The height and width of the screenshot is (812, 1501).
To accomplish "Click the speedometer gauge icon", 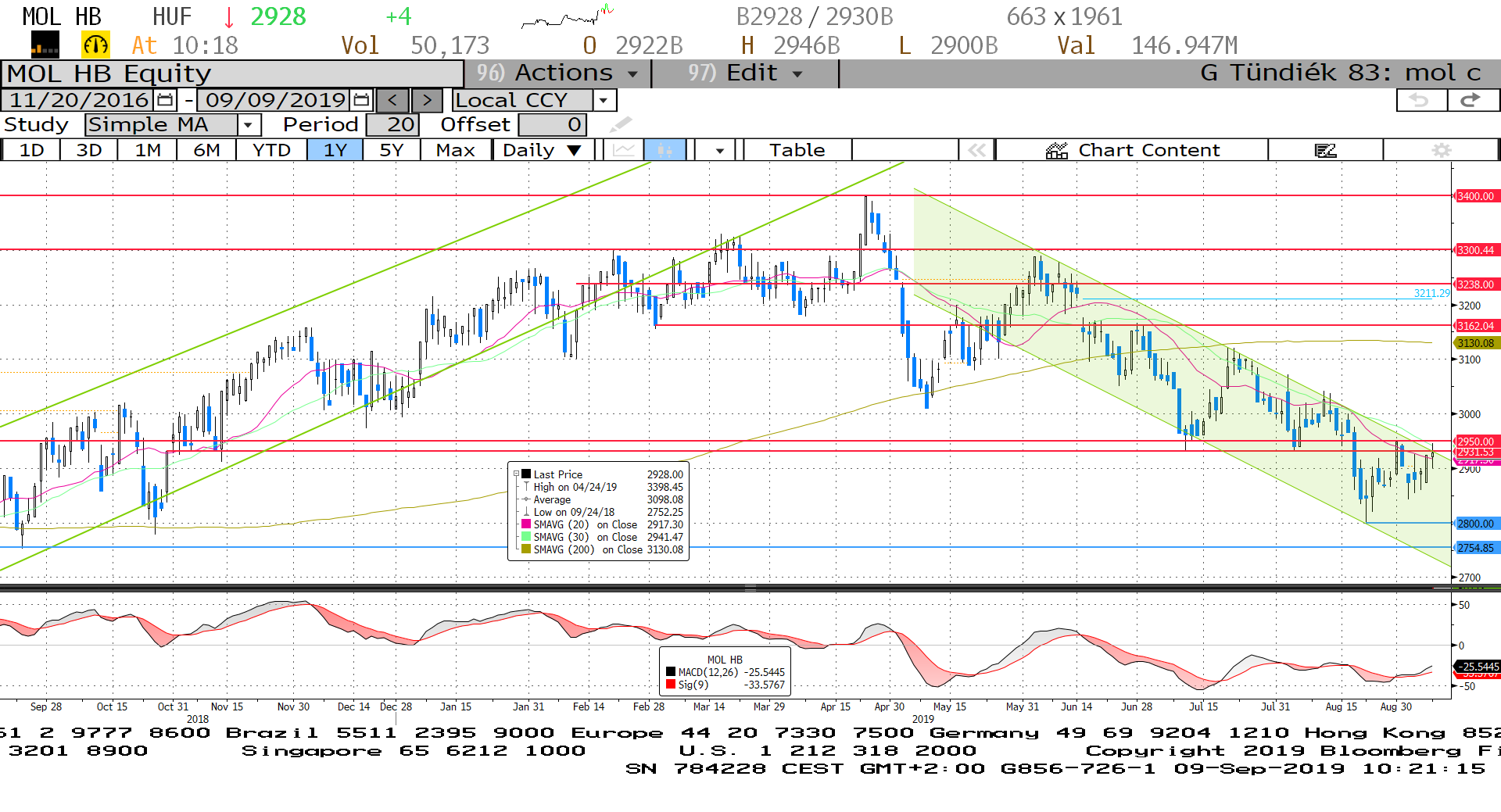I will pos(95,45).
